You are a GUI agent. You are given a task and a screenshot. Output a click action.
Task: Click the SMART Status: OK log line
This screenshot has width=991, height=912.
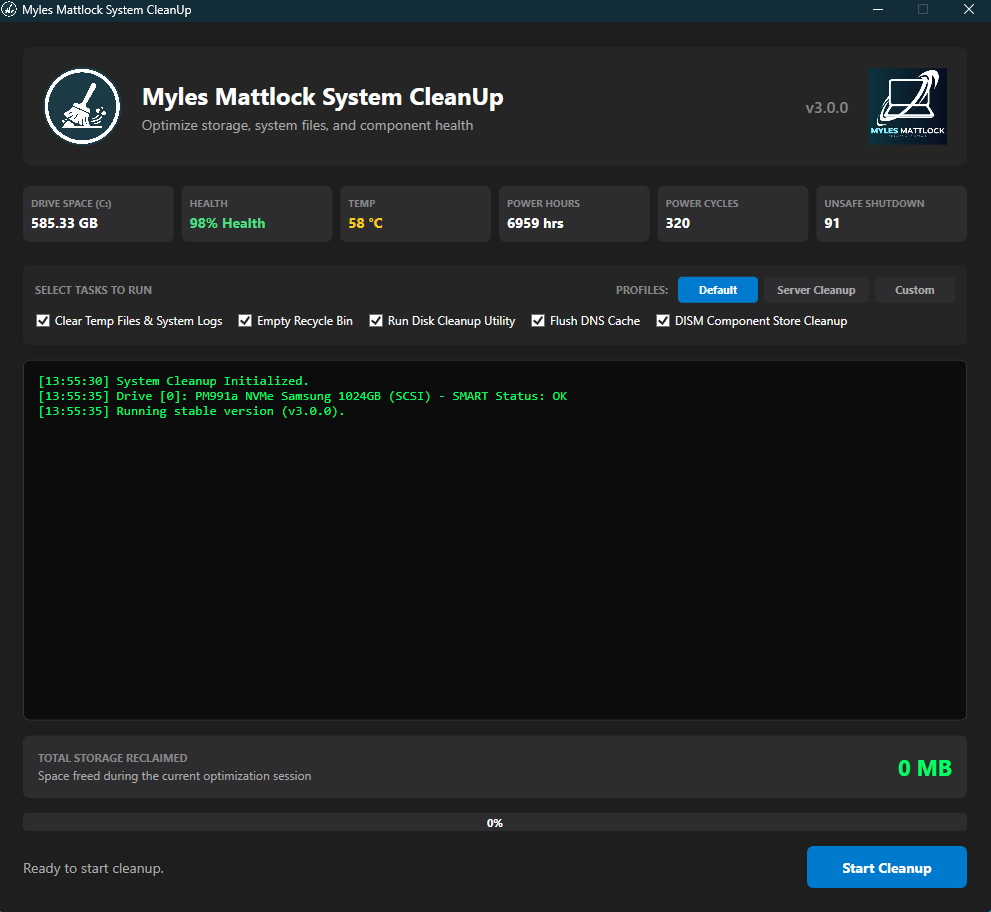point(303,396)
